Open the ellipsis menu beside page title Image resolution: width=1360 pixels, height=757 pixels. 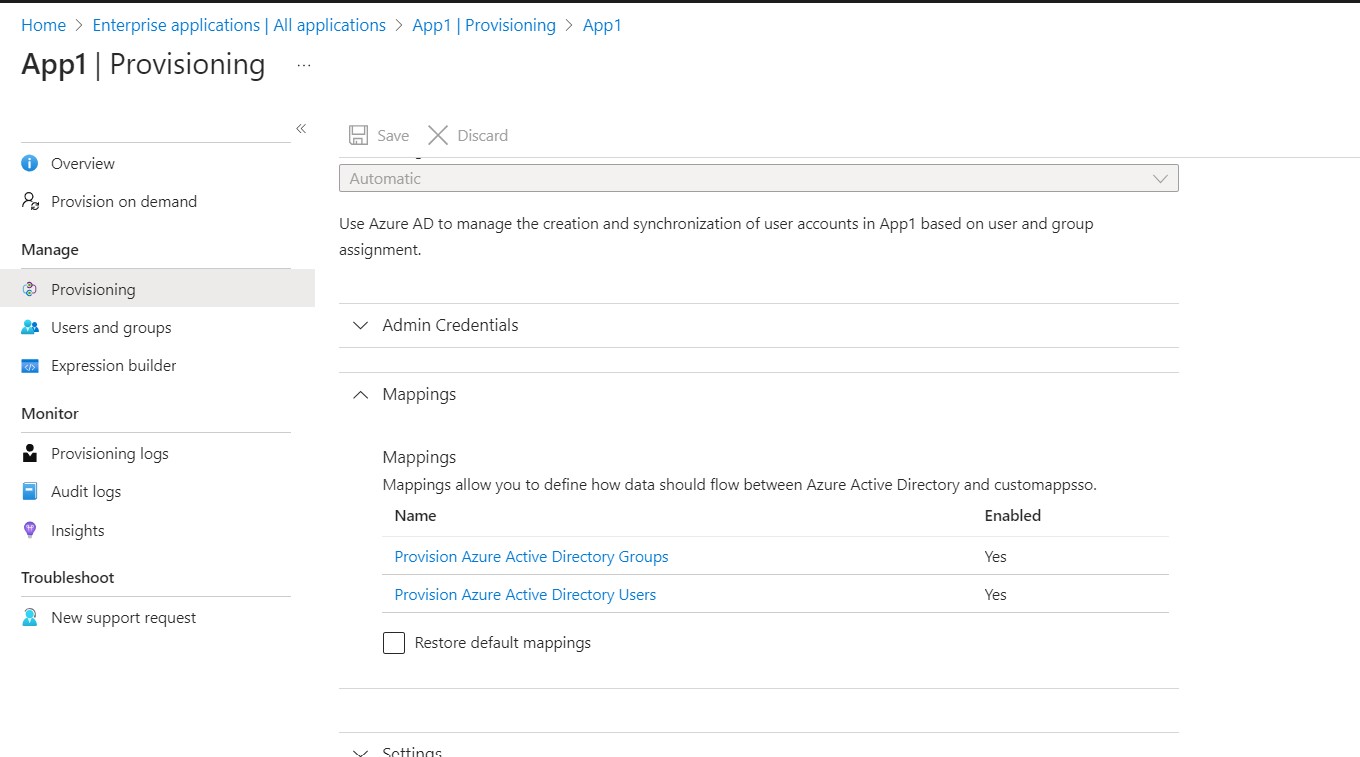tap(304, 65)
